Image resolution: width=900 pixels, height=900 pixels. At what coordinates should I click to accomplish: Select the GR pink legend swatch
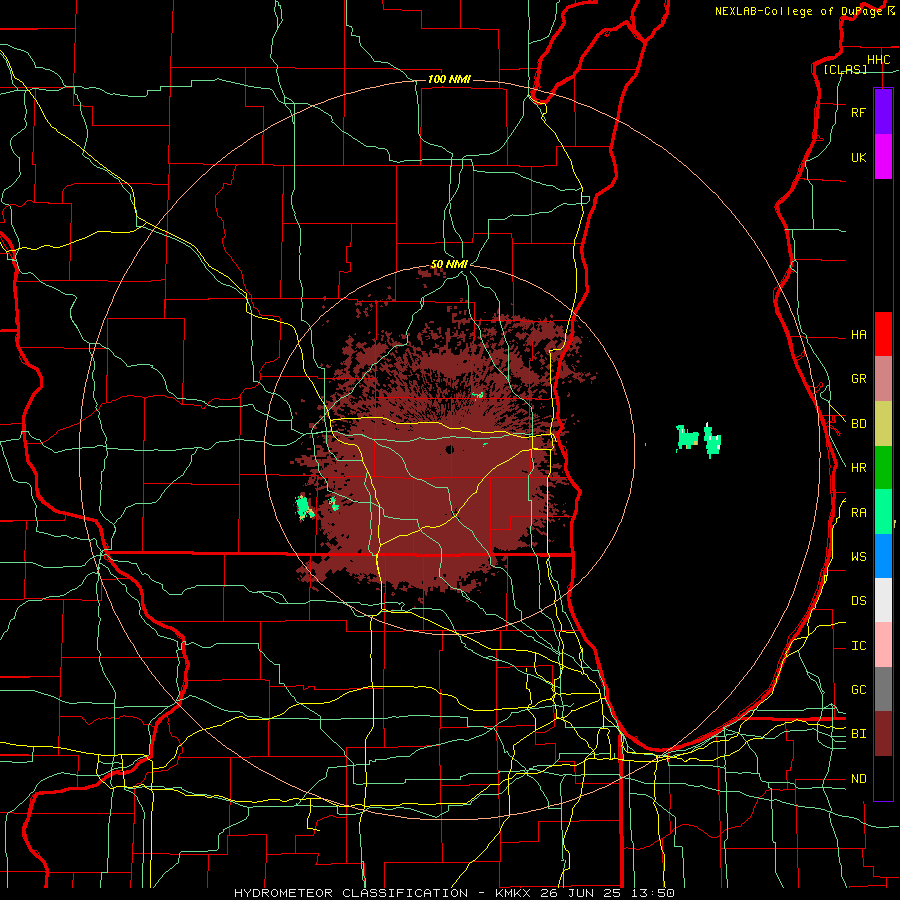point(883,379)
